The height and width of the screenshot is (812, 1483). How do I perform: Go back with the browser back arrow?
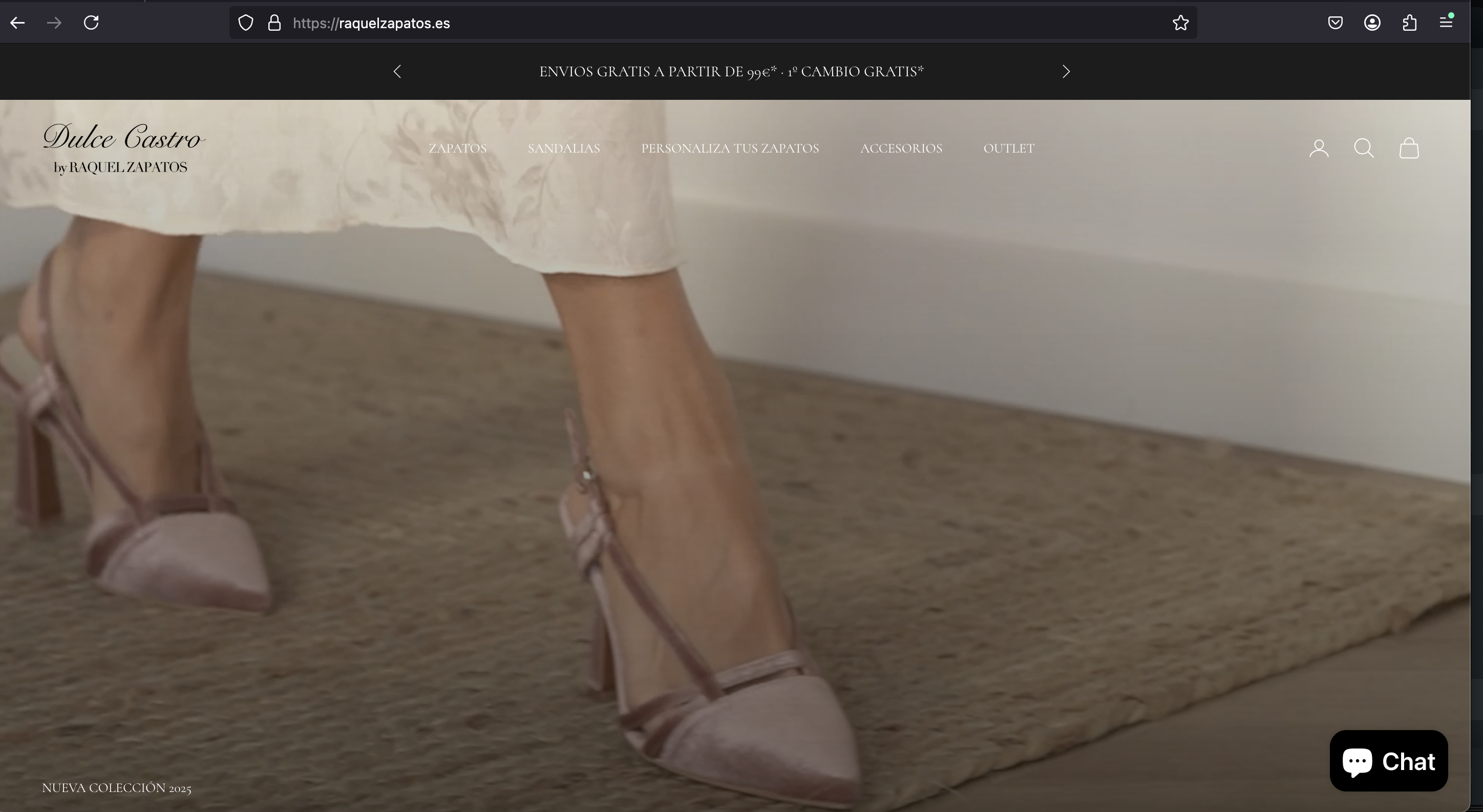pos(18,23)
